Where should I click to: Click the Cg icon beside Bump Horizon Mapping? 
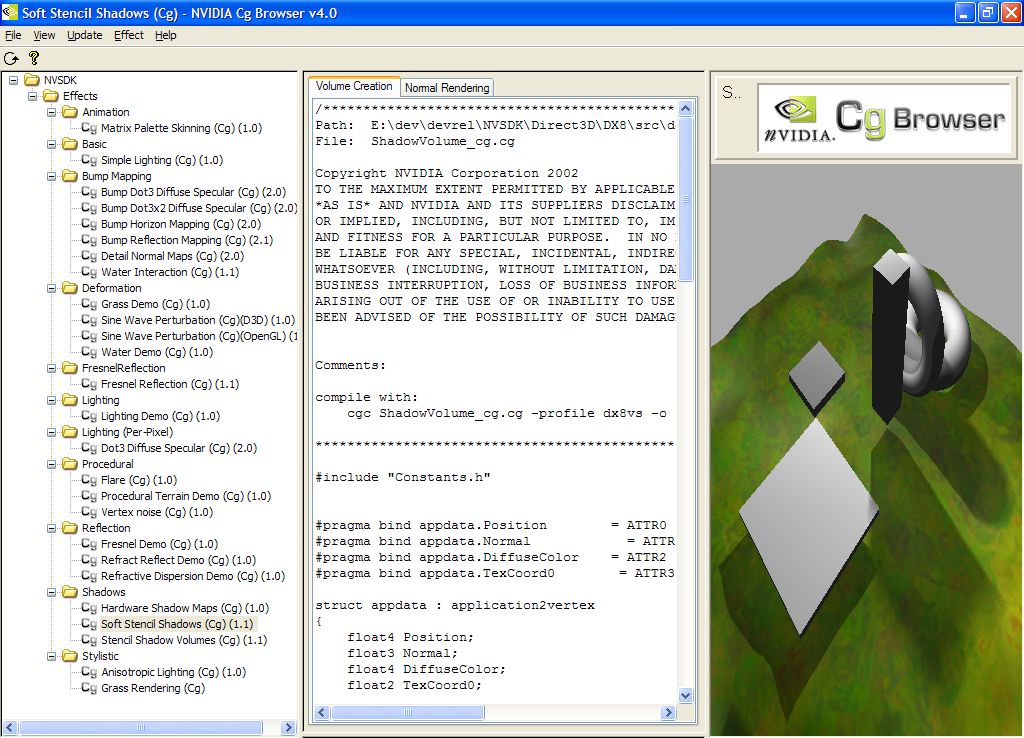tap(89, 224)
